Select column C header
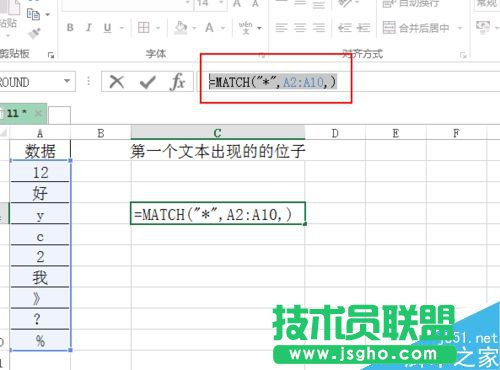Screen dimensions: 500x370 tap(218, 133)
